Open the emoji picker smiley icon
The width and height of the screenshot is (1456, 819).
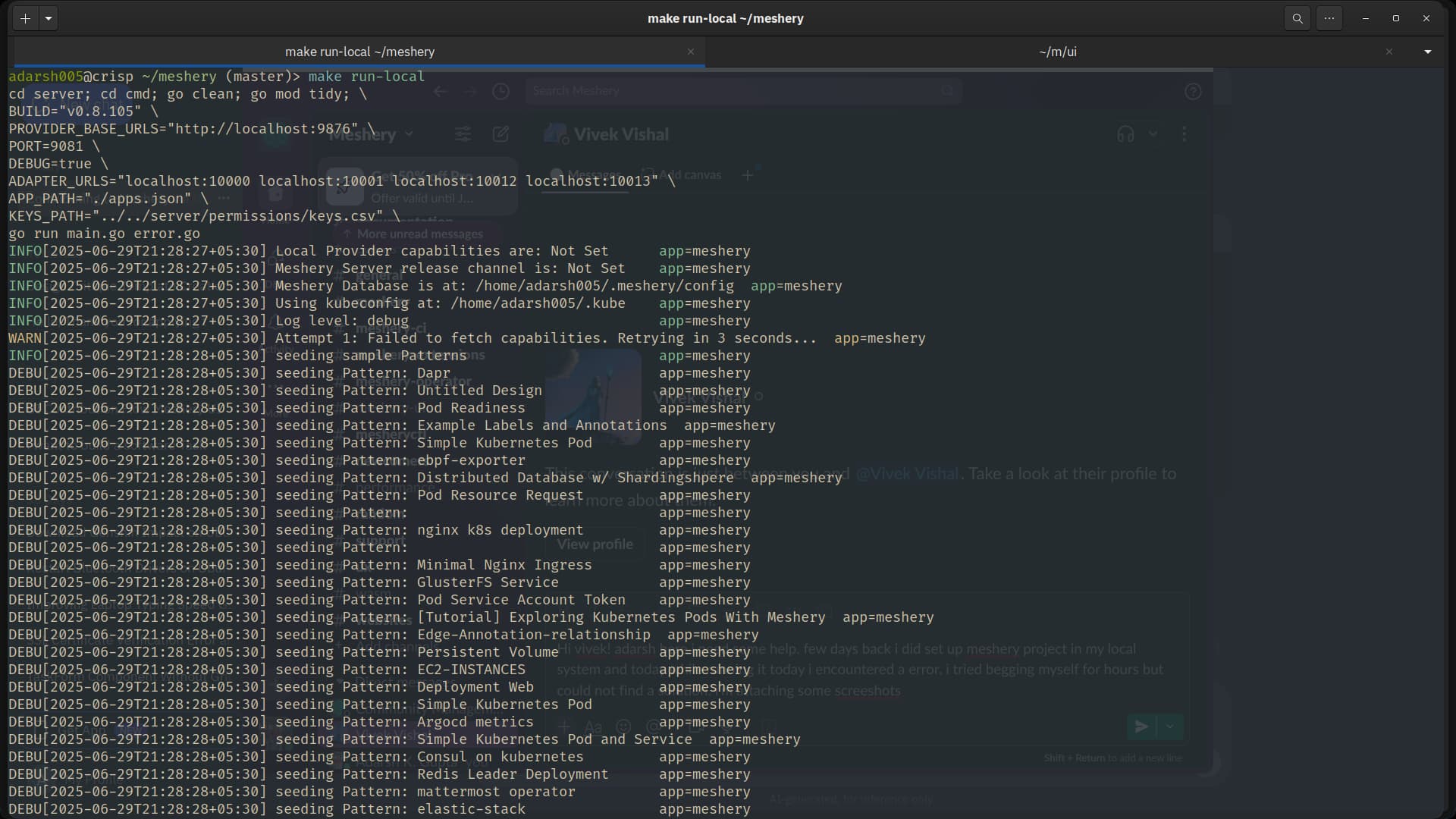(624, 726)
